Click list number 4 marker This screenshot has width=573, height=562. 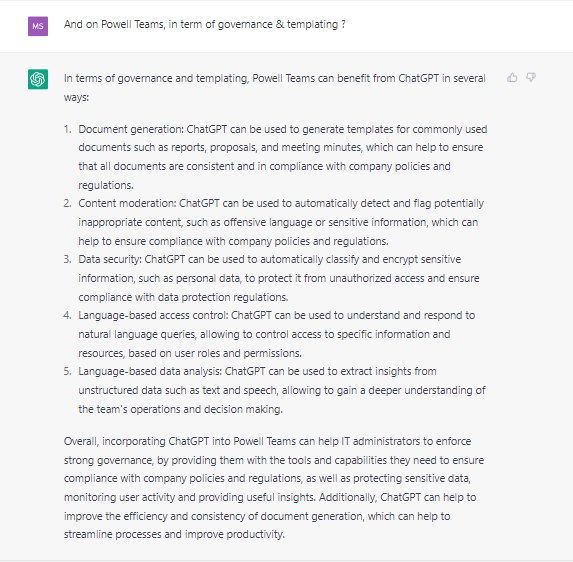[68, 315]
